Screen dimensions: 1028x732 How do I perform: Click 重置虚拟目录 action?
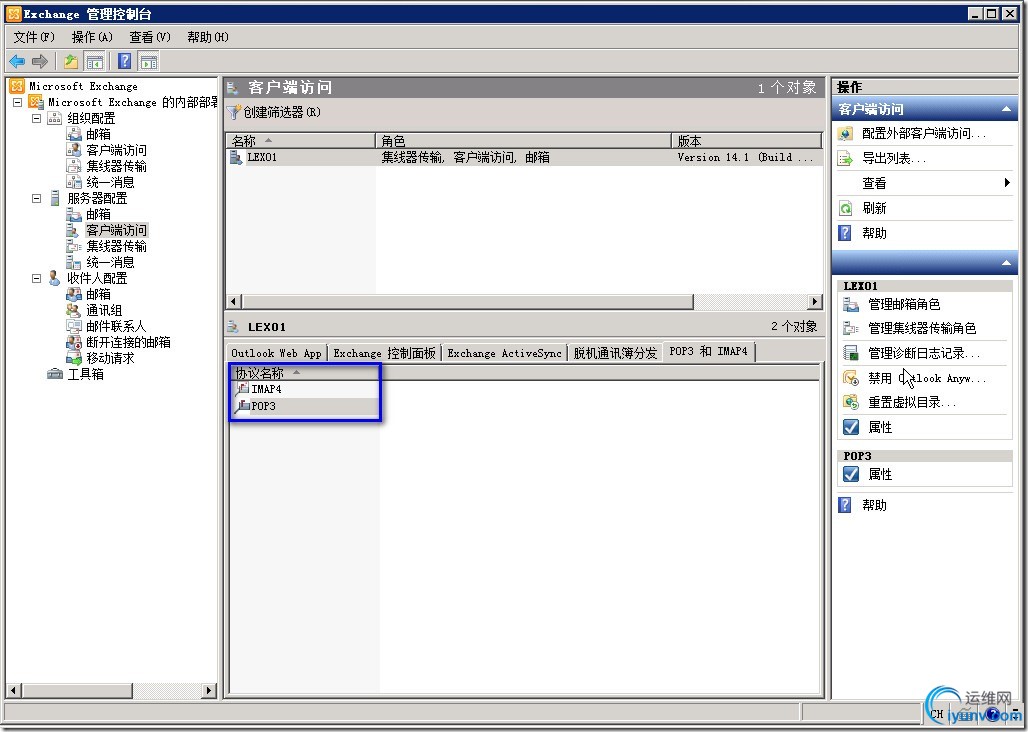912,402
